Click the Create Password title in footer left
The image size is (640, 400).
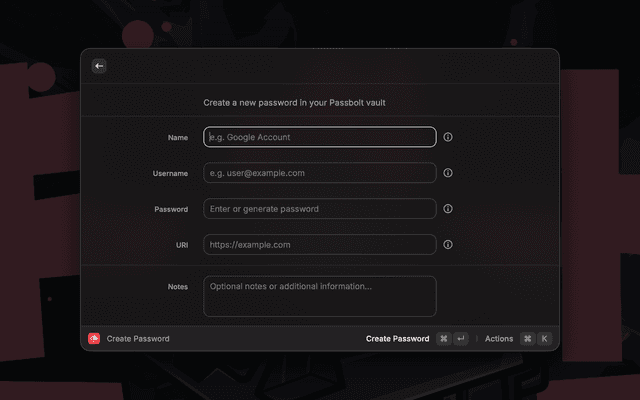138,339
